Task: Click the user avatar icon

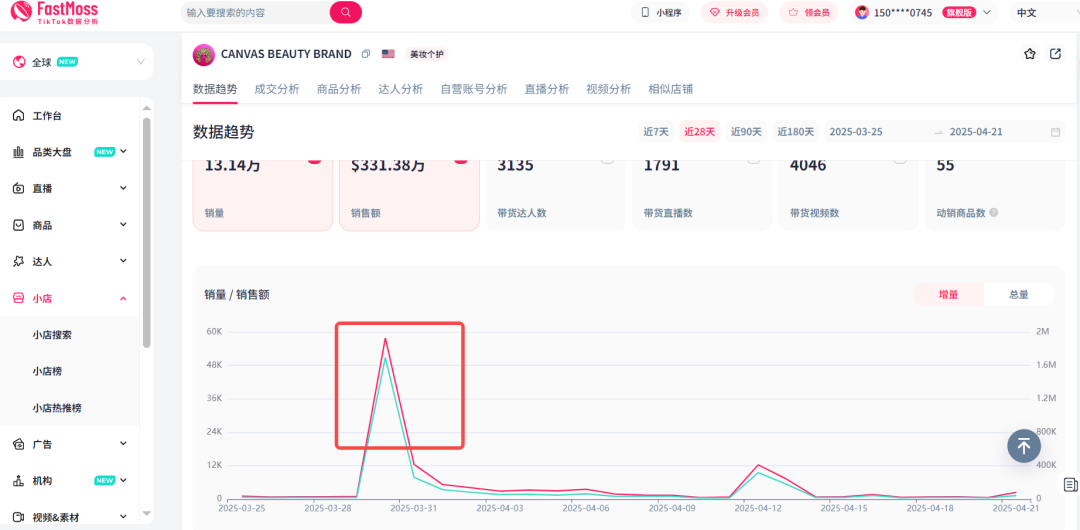Action: pyautogui.click(x=862, y=12)
